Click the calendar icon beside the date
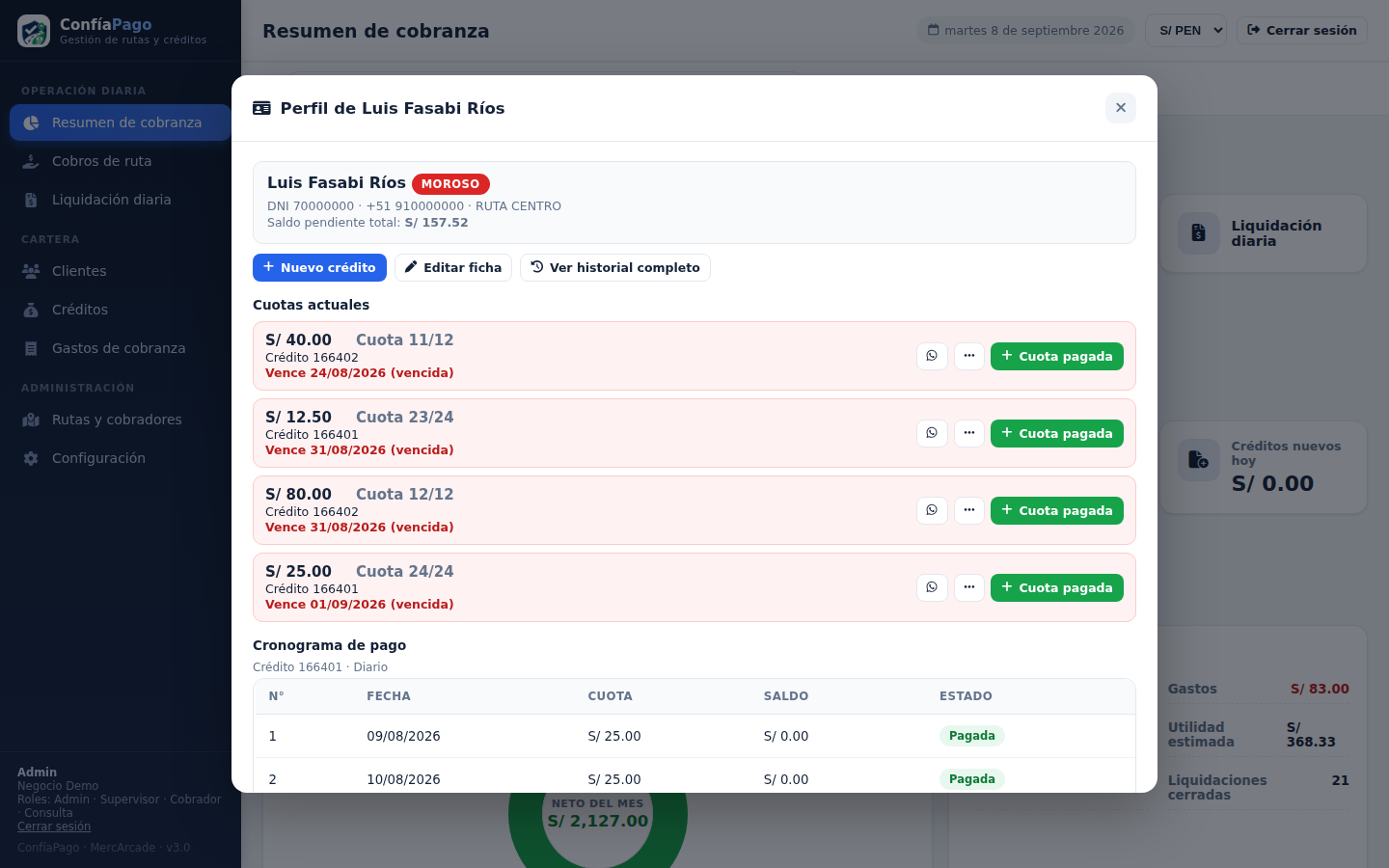Viewport: 1389px width, 868px height. [x=933, y=30]
